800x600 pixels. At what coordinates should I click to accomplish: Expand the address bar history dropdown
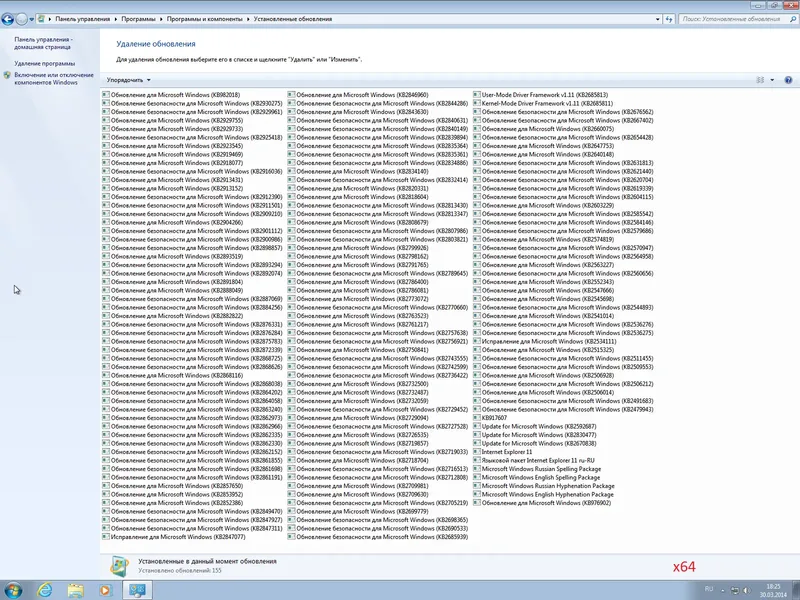point(658,19)
